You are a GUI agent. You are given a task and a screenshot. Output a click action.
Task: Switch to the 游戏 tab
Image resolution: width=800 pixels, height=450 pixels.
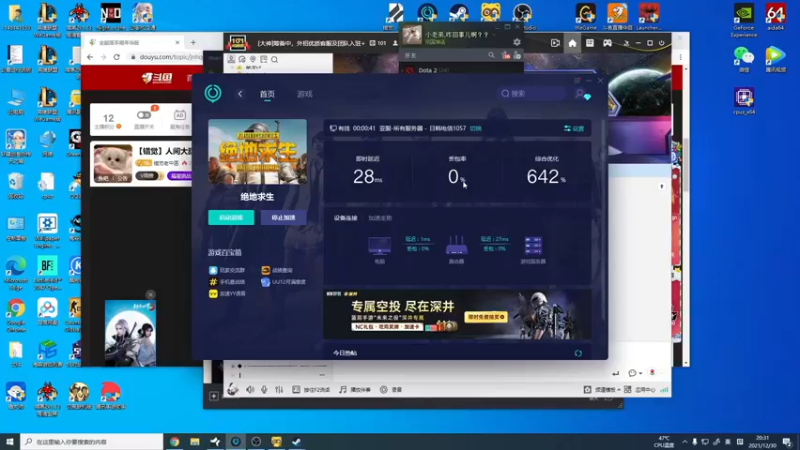[x=305, y=94]
